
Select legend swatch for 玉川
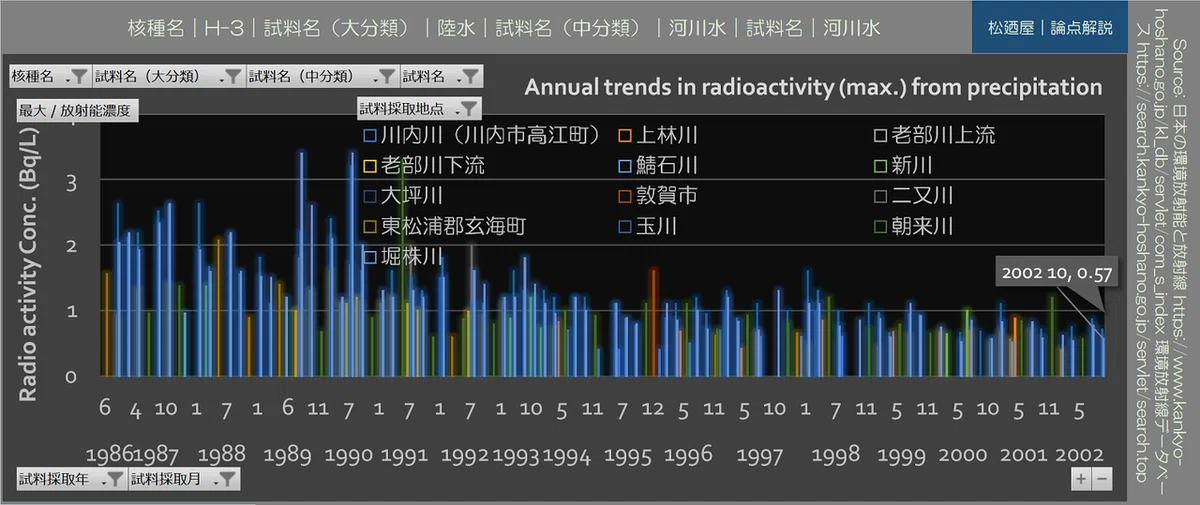coord(624,226)
